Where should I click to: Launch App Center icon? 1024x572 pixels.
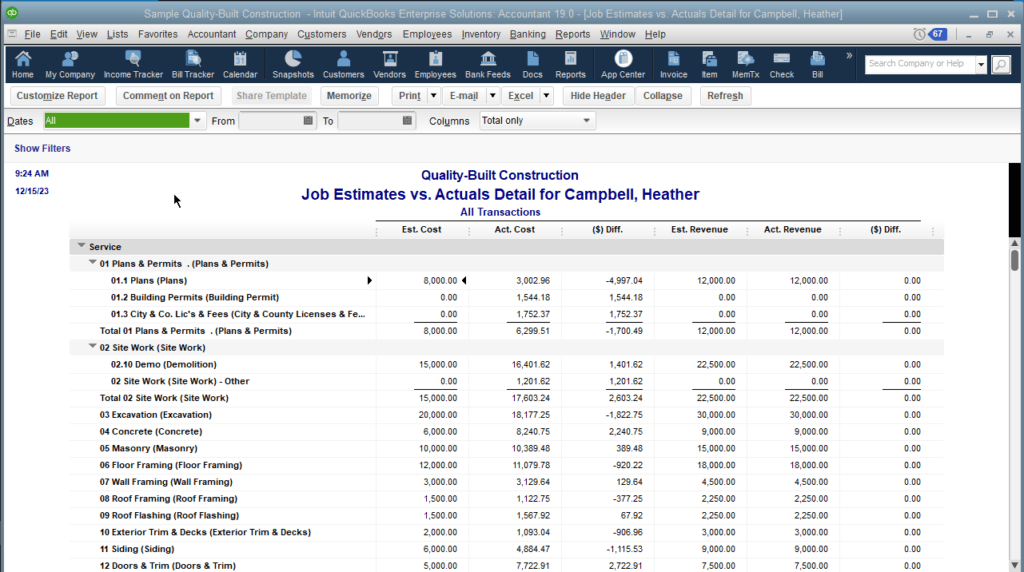coord(623,65)
